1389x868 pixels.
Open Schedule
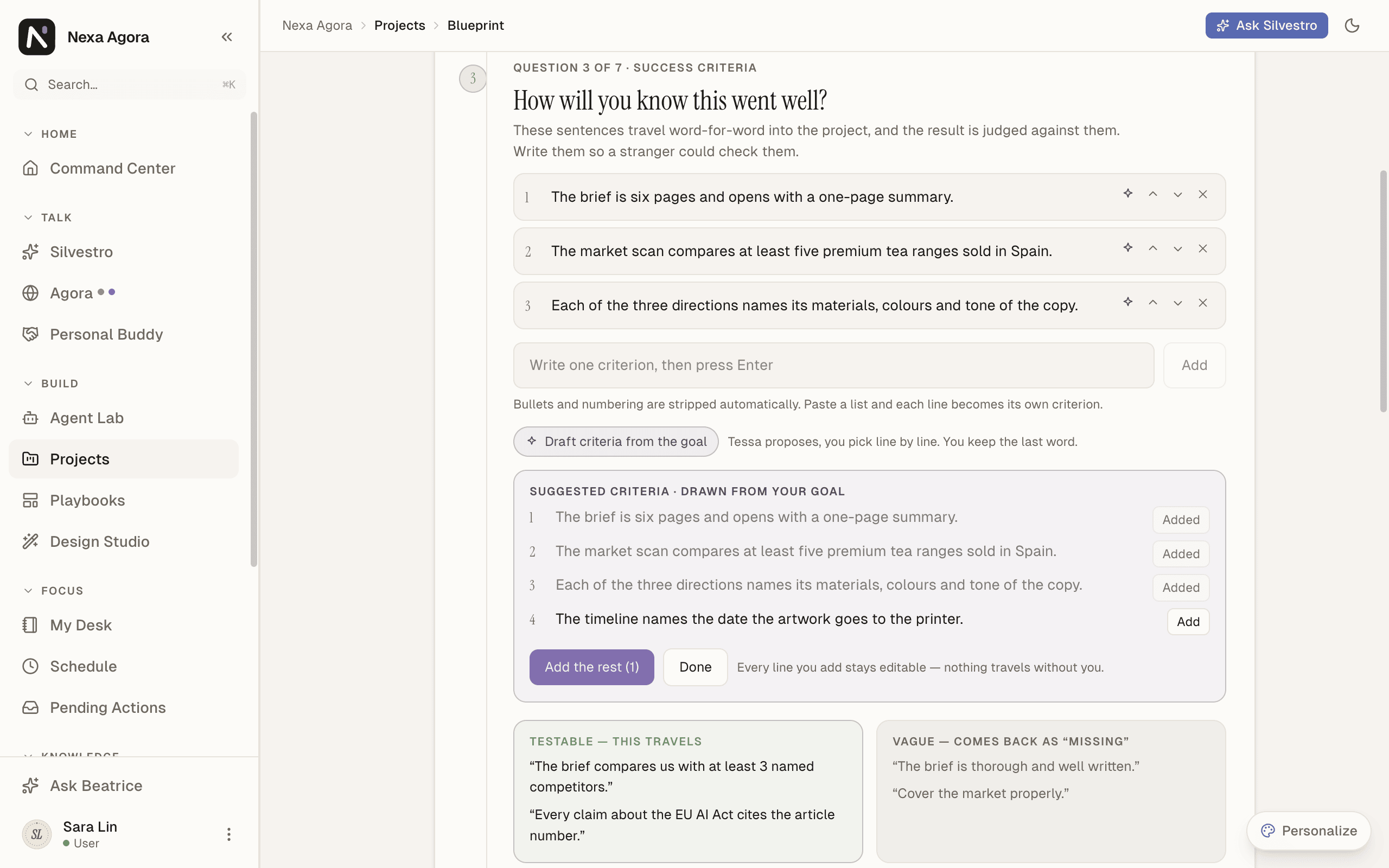pyautogui.click(x=123, y=666)
